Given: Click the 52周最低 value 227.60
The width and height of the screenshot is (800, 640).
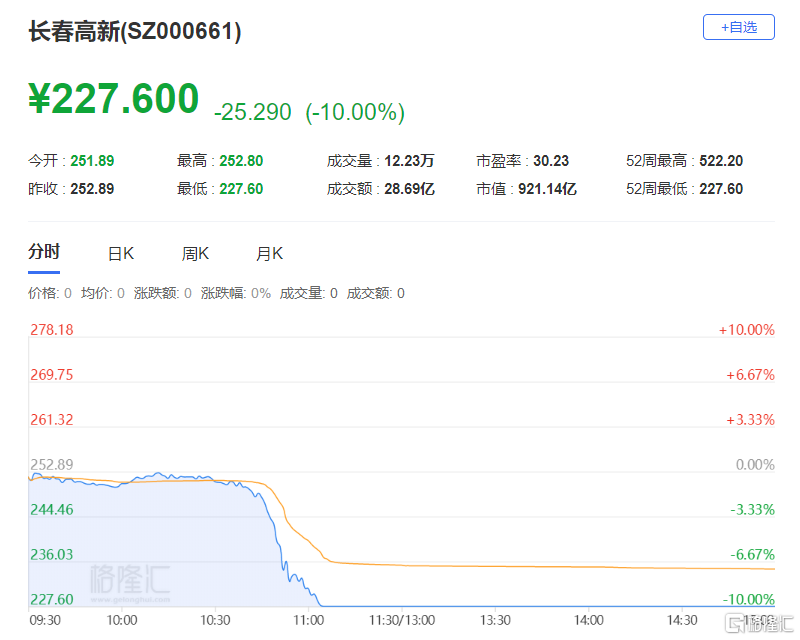Looking at the screenshot, I should 721,189.
